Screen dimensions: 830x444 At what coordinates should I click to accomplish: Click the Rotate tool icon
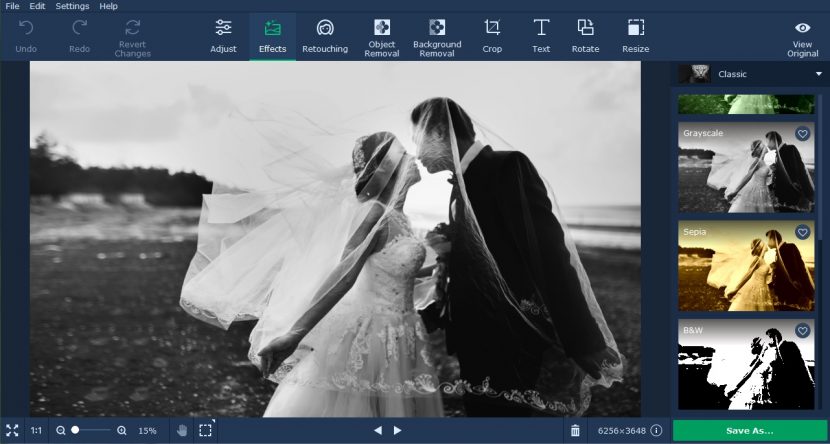586,36
